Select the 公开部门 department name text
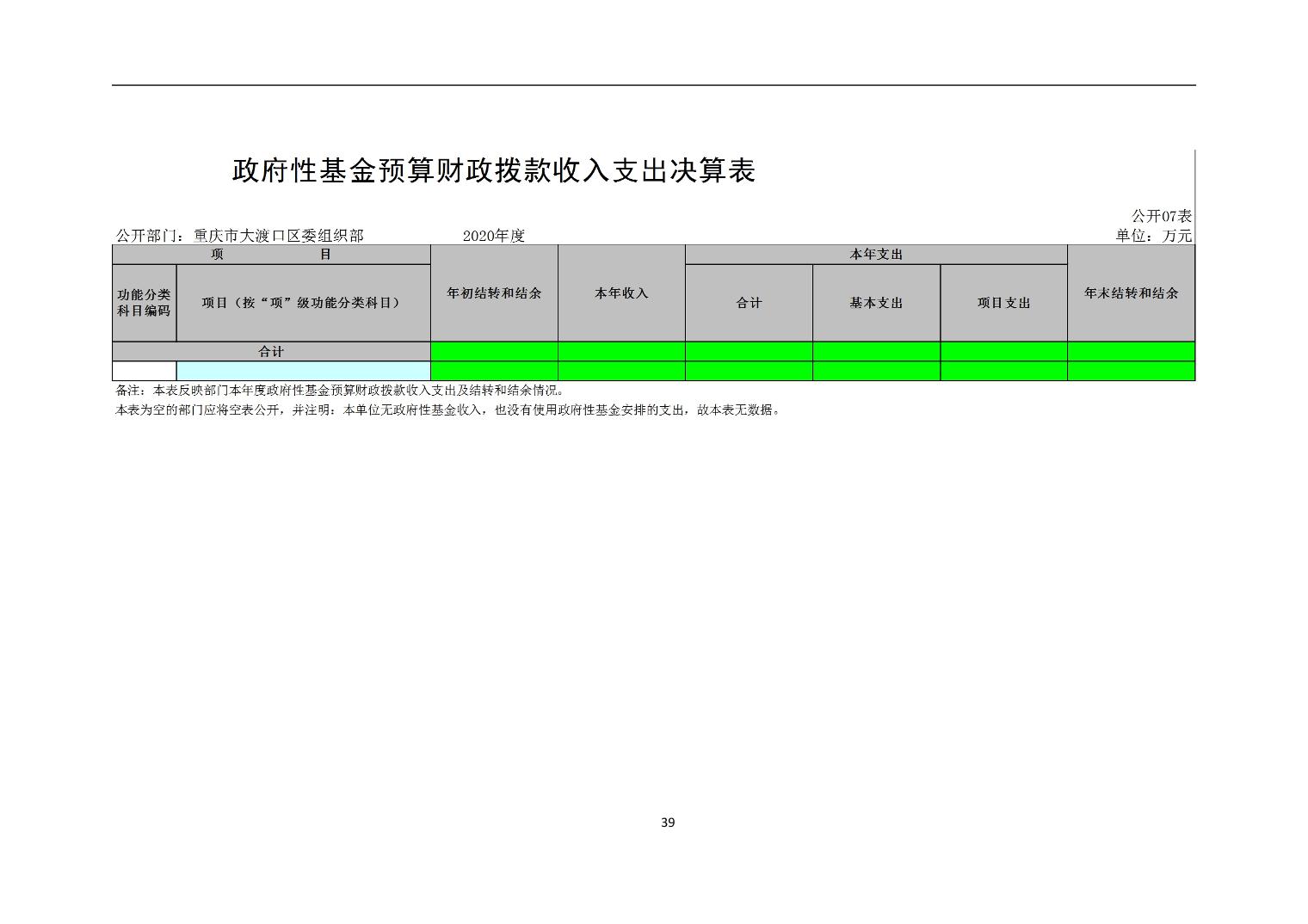Viewport: 1308px width, 924px height. (x=240, y=236)
